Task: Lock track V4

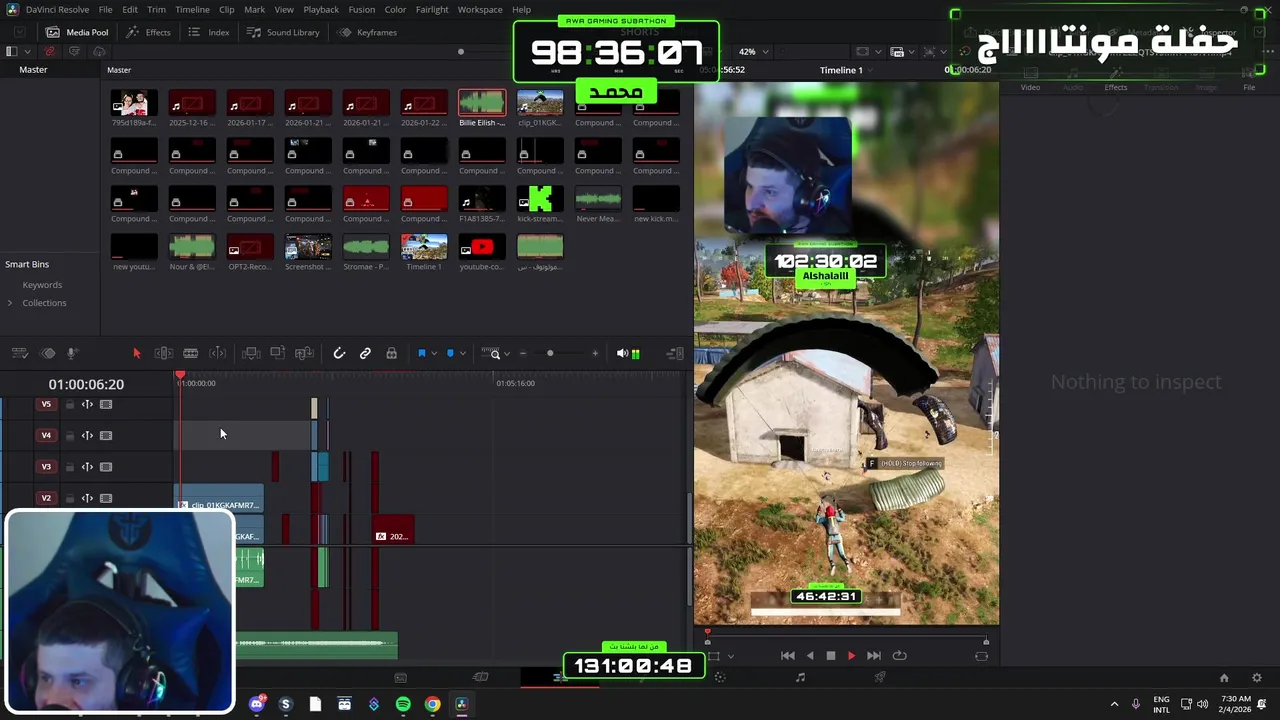Action: click(x=69, y=435)
